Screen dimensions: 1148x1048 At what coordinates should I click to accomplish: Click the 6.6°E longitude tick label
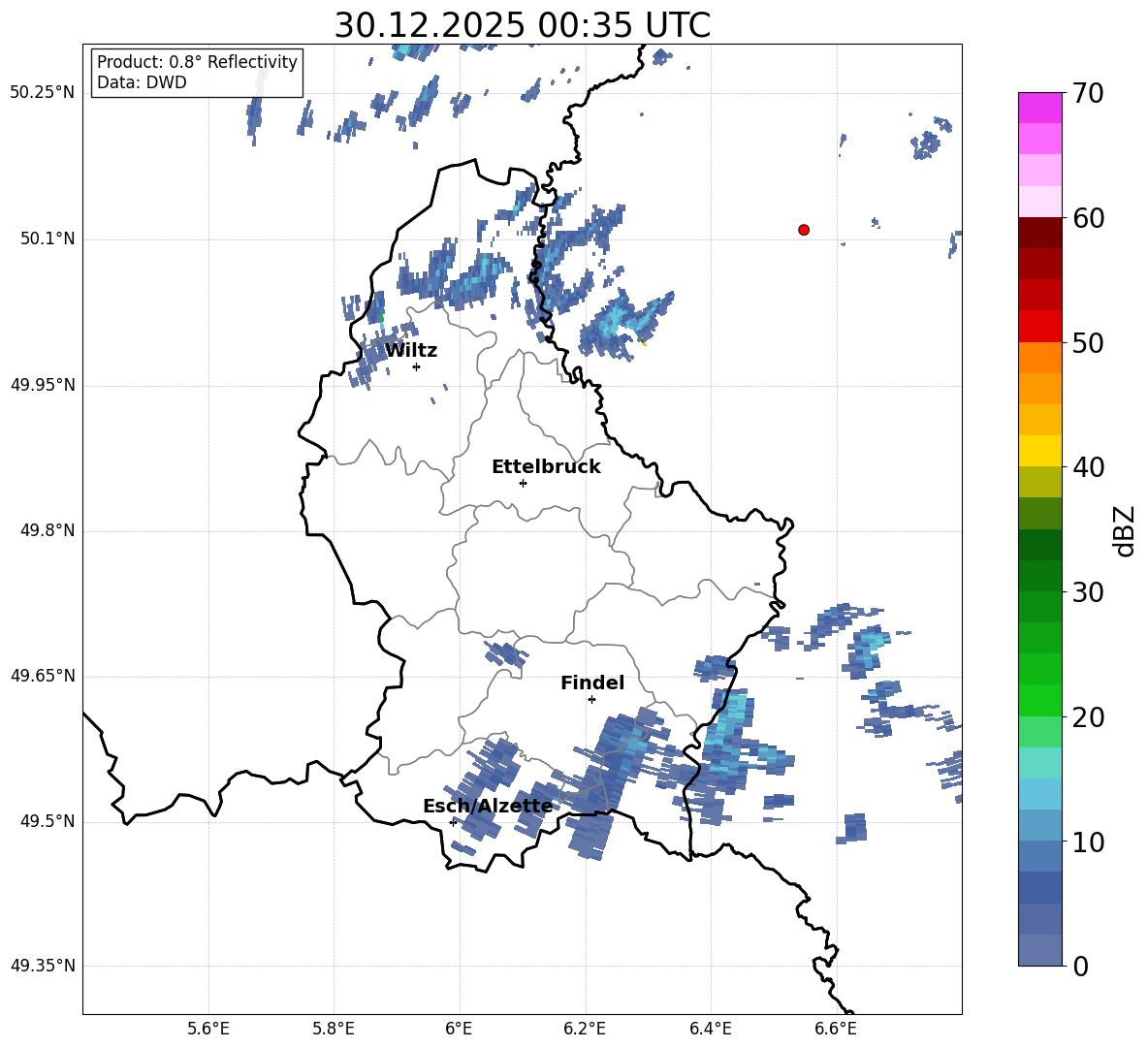click(836, 1029)
